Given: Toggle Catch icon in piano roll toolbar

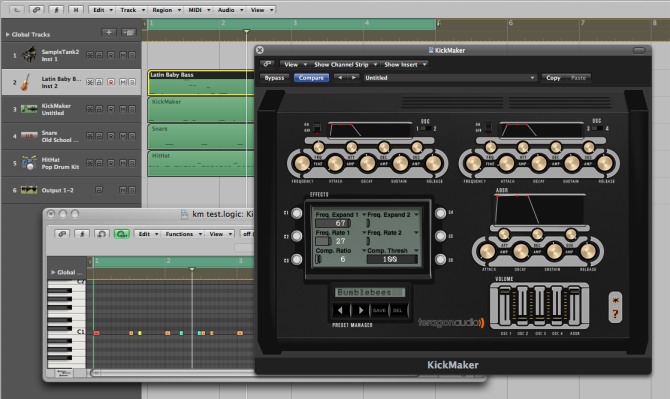Looking at the screenshot, I should coord(82,234).
